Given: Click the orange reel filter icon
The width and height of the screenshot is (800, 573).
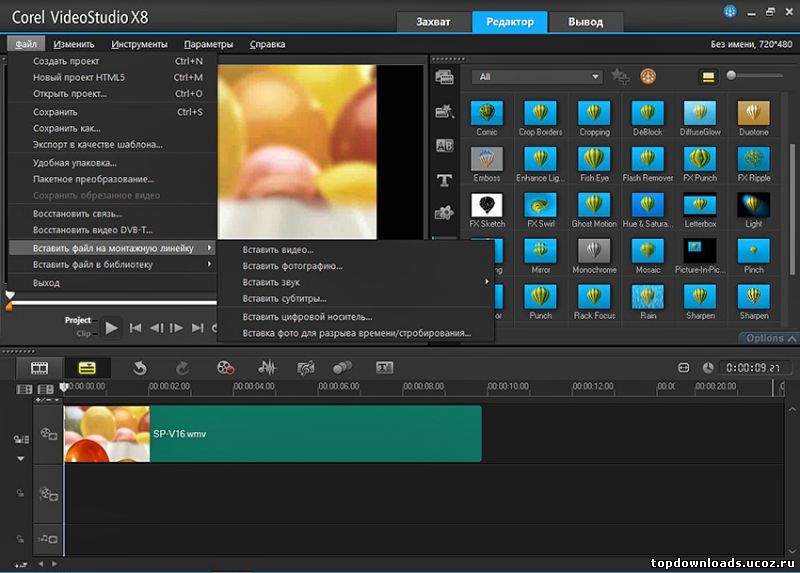Looking at the screenshot, I should (x=648, y=77).
